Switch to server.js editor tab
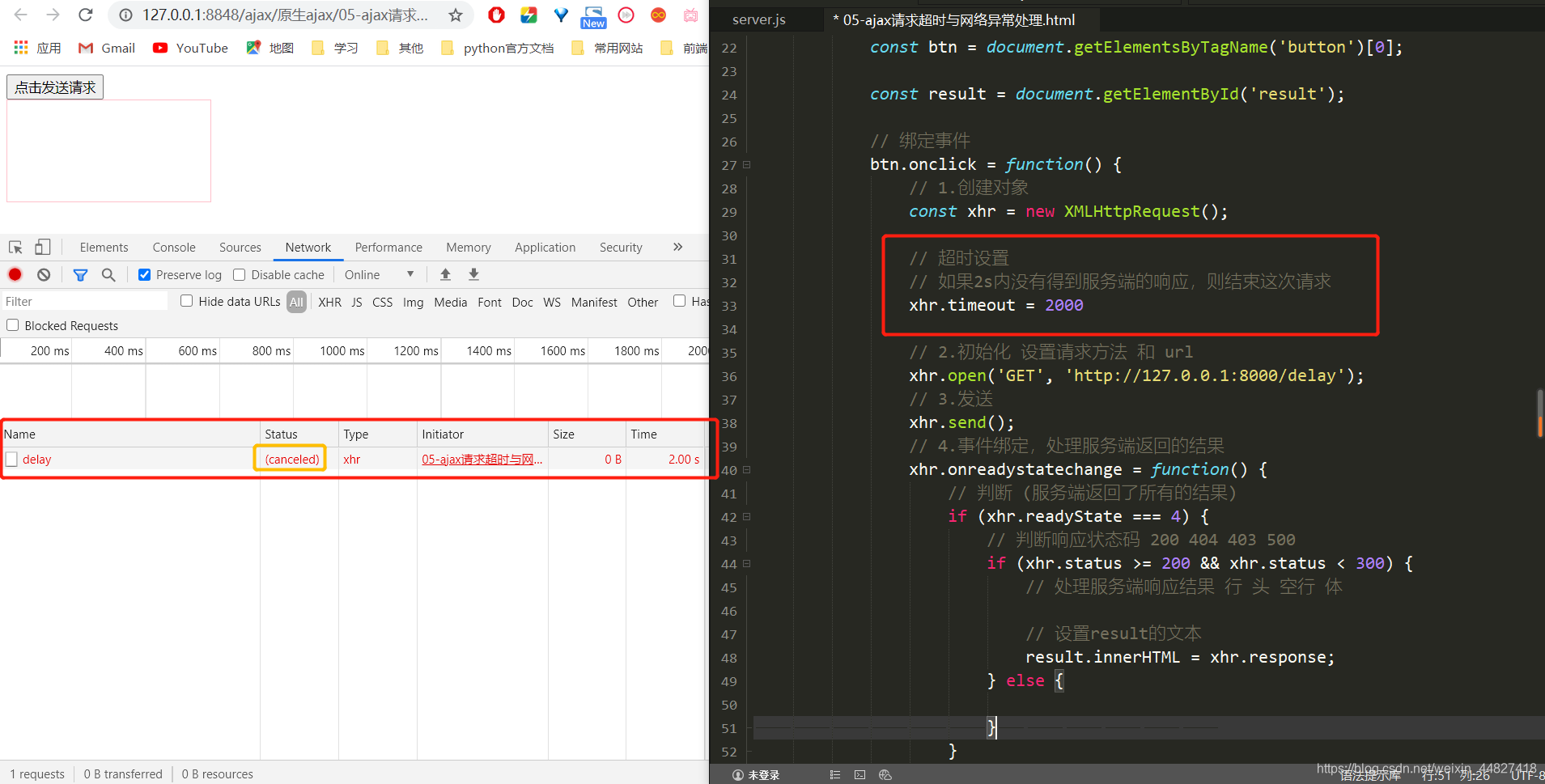The image size is (1545, 784). coord(759,19)
